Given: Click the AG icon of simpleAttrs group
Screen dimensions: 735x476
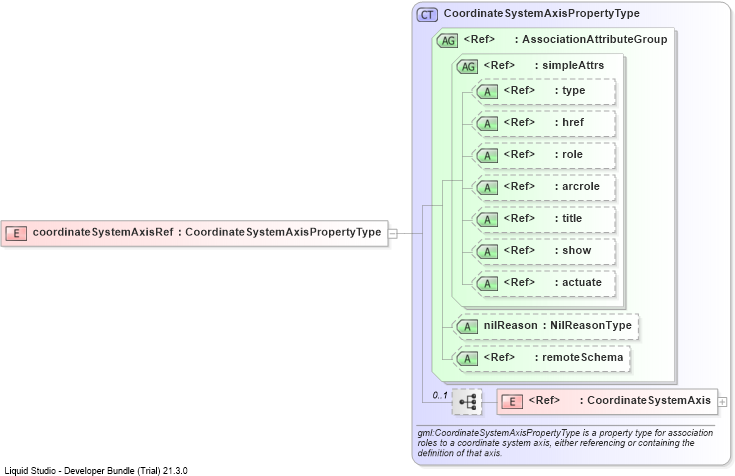Looking at the screenshot, I should (467, 67).
